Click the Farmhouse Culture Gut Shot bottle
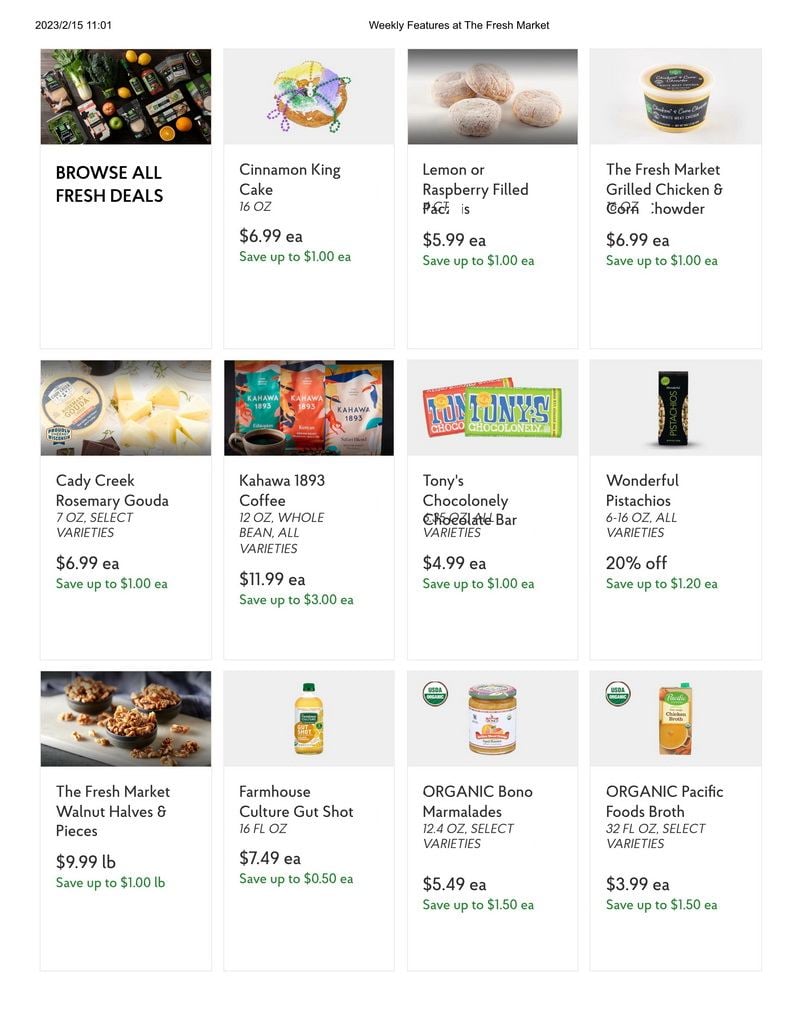The height and width of the screenshot is (1019, 800). point(309,719)
